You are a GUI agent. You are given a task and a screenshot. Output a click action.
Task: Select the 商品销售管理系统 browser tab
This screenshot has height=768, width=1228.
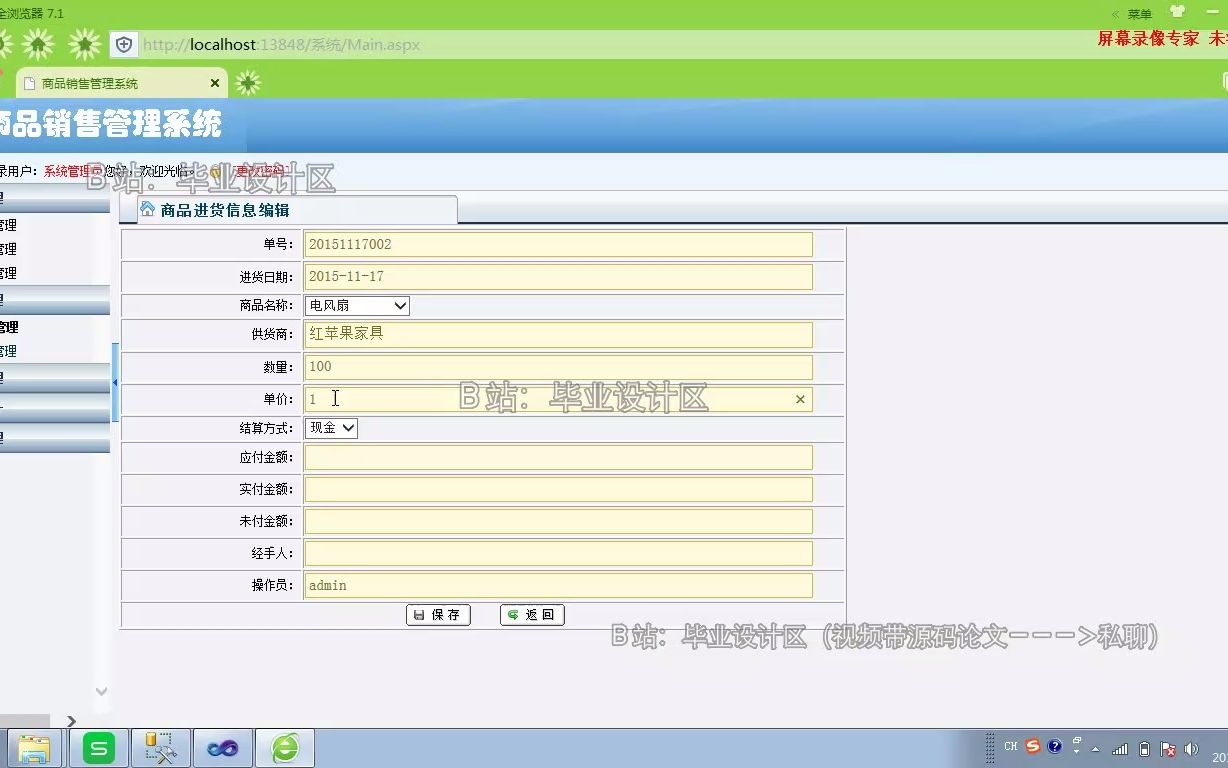(x=110, y=83)
